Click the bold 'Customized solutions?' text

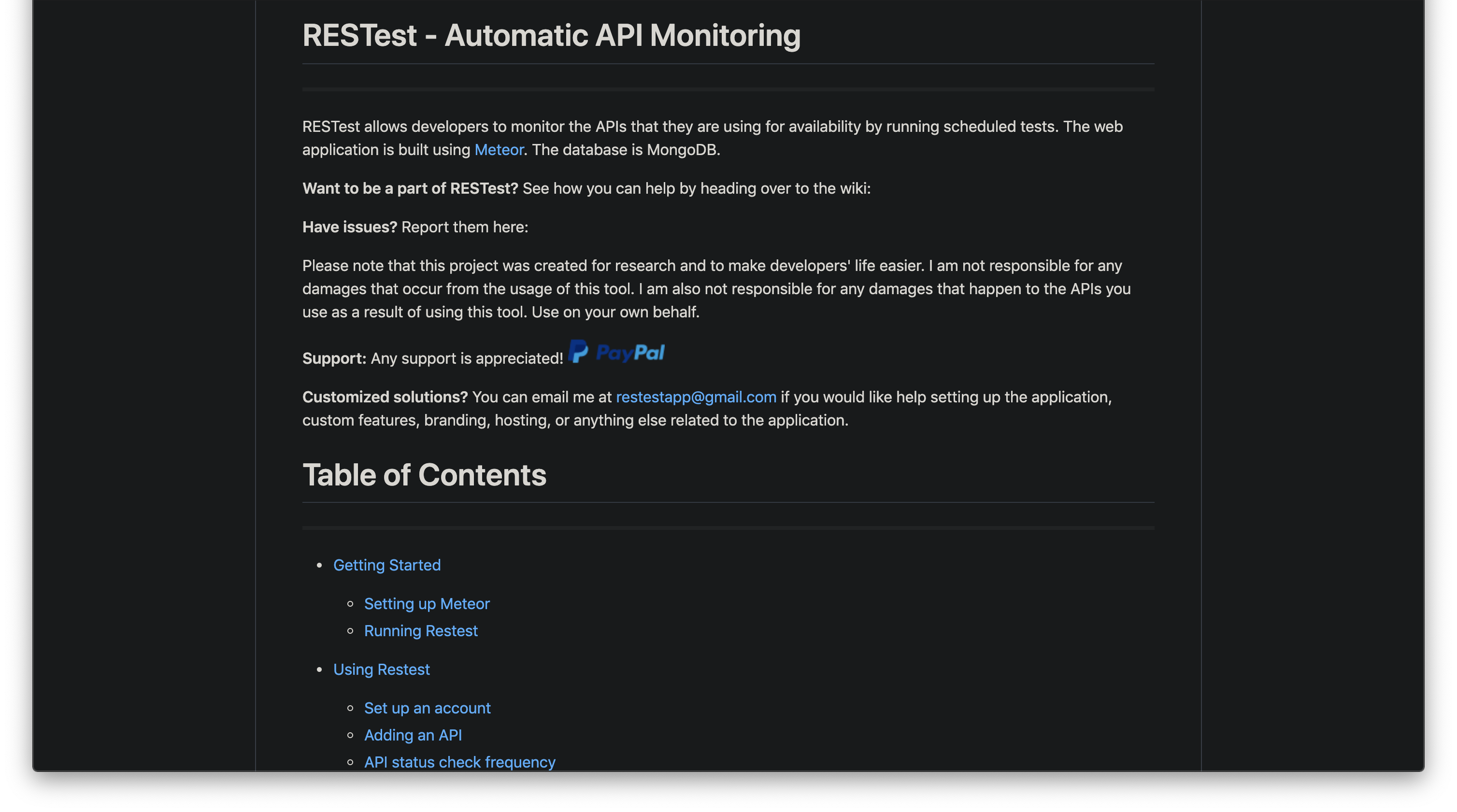click(x=385, y=397)
